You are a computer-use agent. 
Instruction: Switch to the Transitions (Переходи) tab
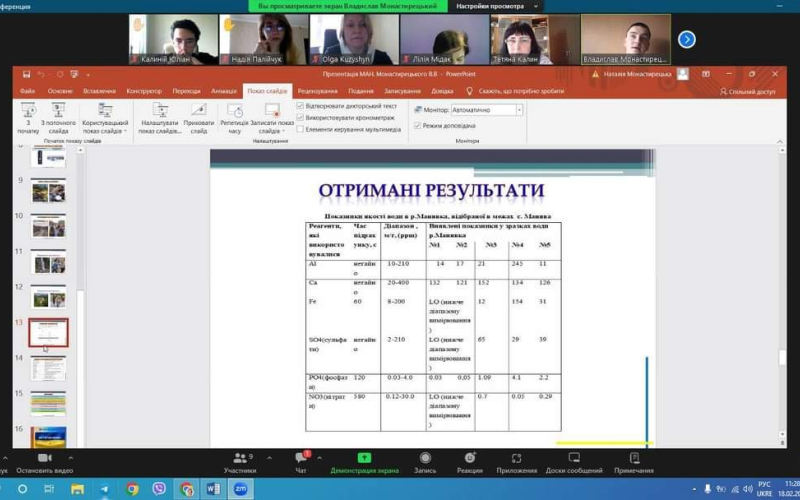tap(186, 91)
